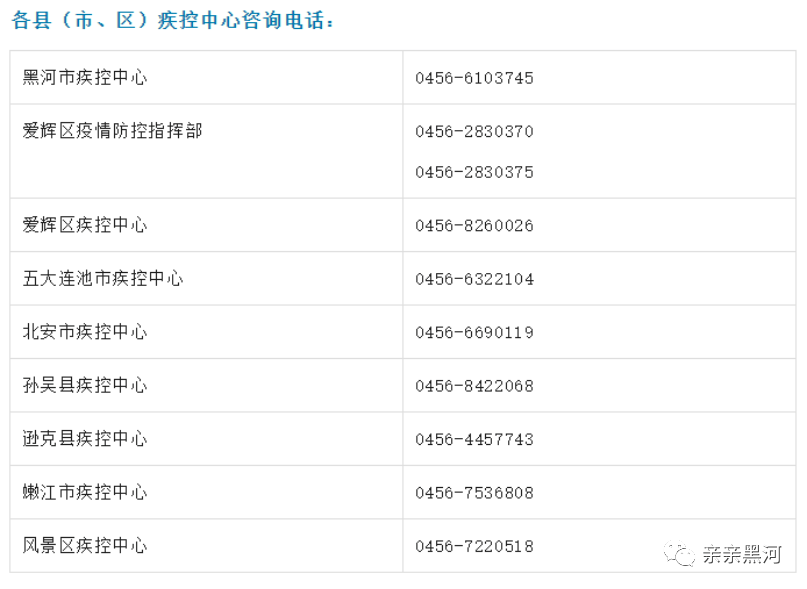Click phone number 0456-2830375
The width and height of the screenshot is (807, 589).
point(474,172)
